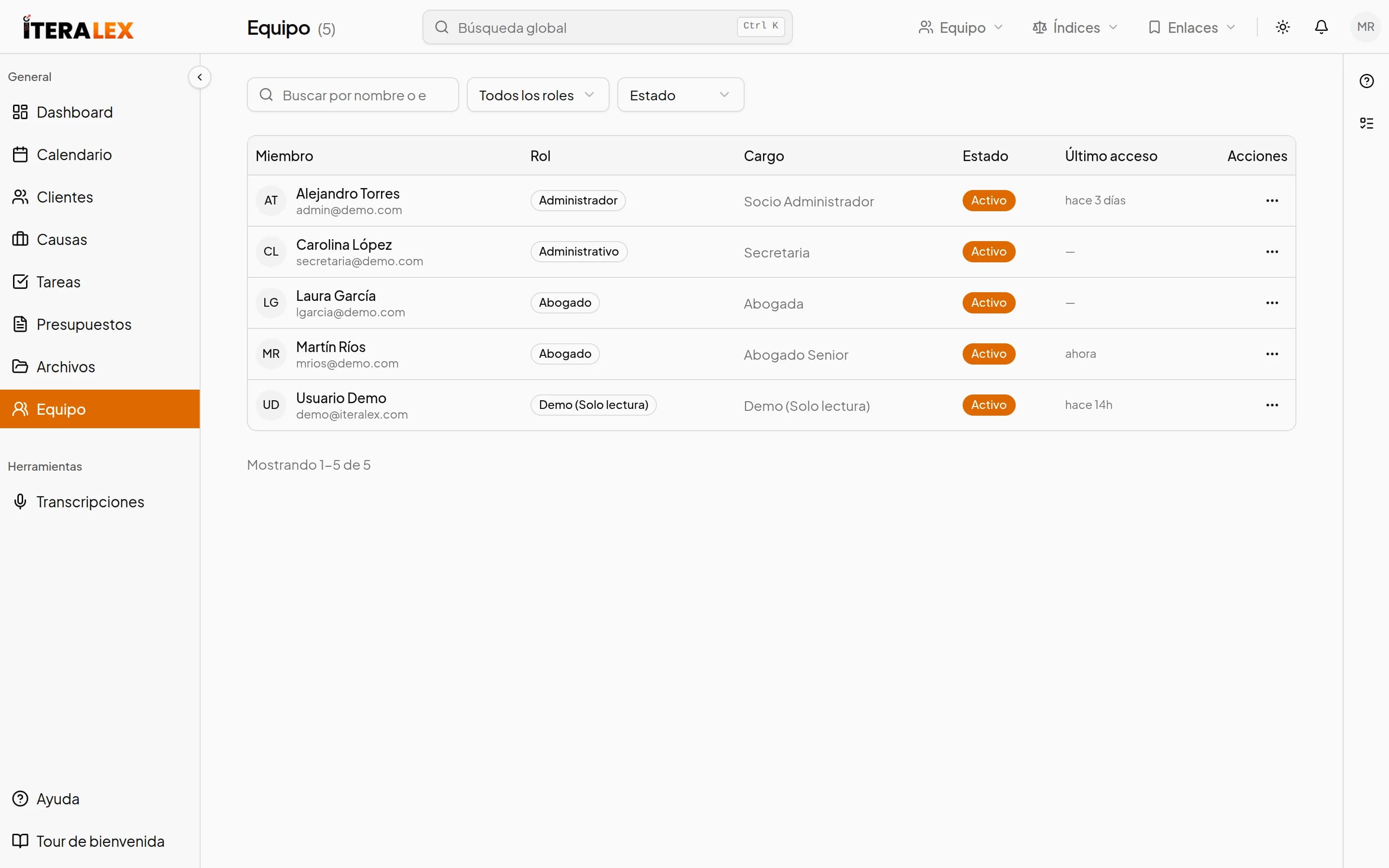Click the MR avatar in Martín Ríos row
The height and width of the screenshot is (868, 1389).
271,353
